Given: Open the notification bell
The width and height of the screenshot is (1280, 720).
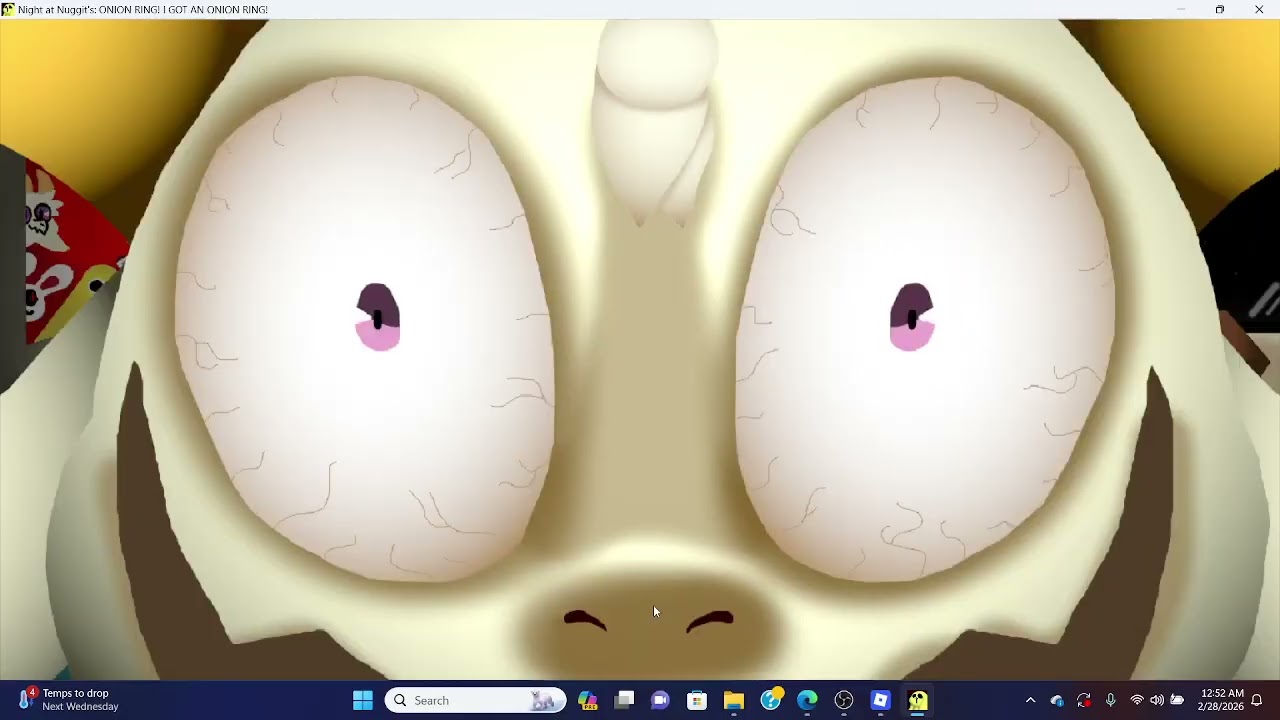Looking at the screenshot, I should [x=1257, y=700].
